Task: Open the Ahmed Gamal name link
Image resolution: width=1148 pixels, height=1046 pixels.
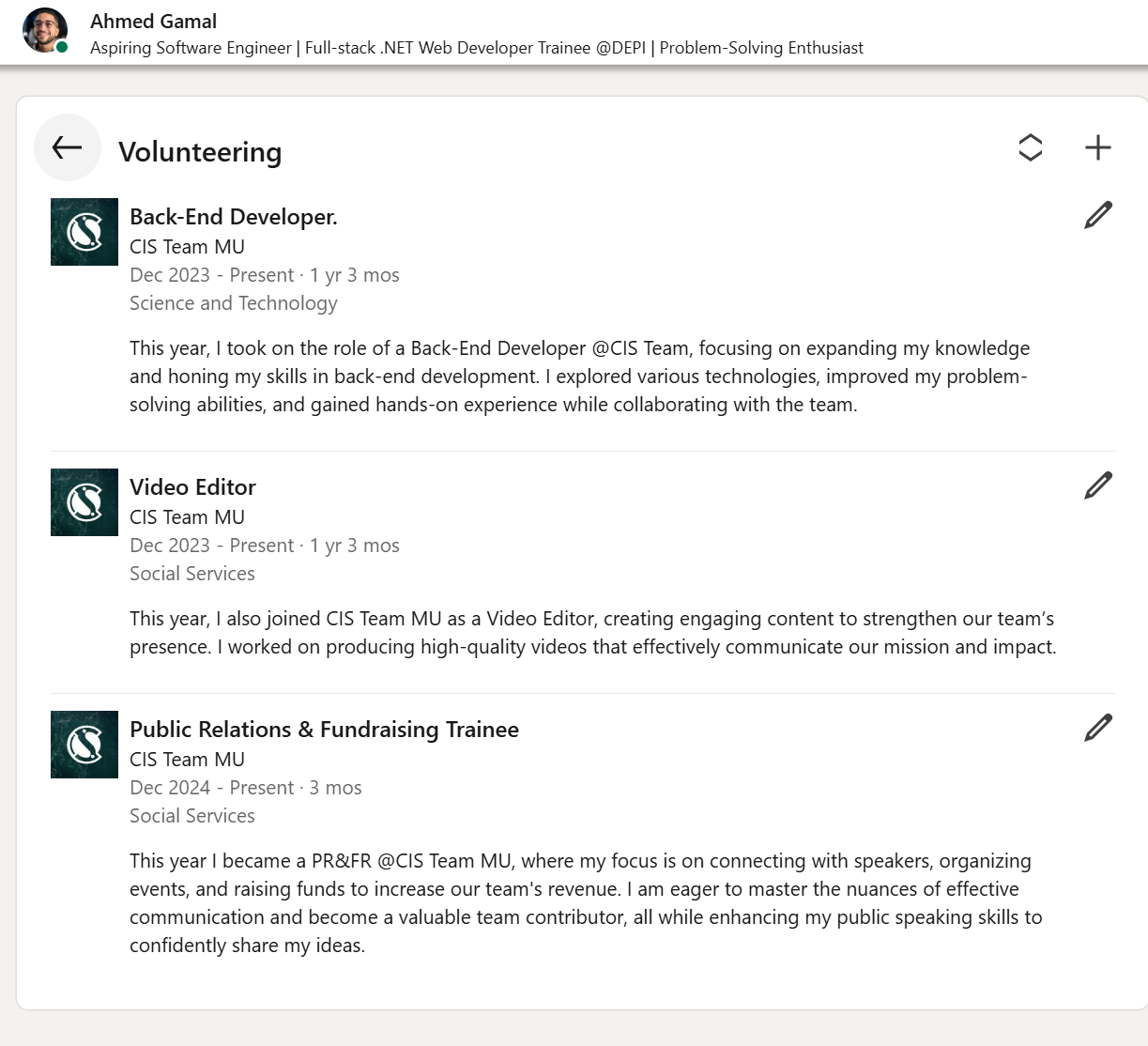Action: pos(153,21)
